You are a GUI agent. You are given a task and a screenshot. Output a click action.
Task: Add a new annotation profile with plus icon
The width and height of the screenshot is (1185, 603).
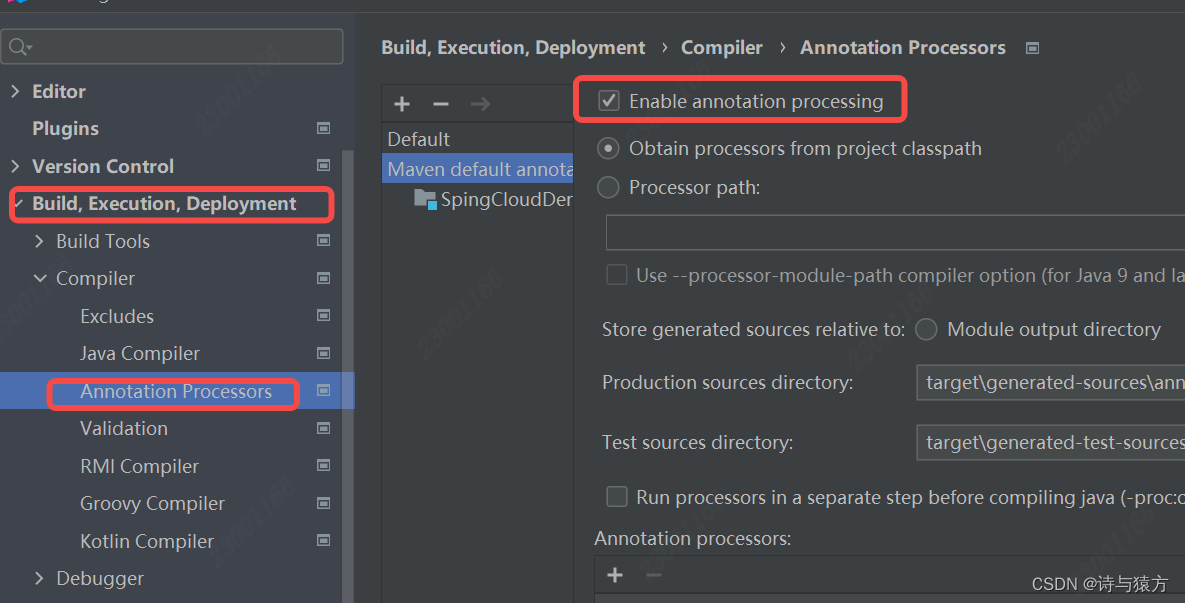(402, 104)
